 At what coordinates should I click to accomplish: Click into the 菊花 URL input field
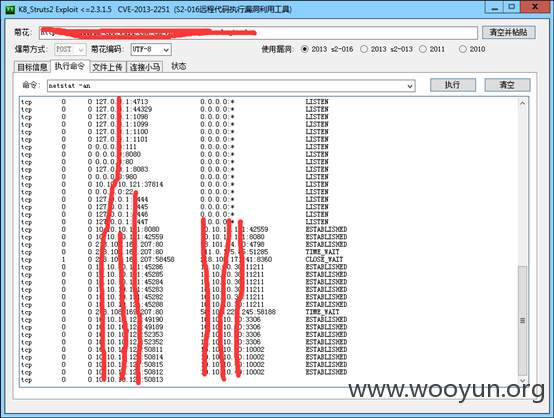click(x=258, y=33)
